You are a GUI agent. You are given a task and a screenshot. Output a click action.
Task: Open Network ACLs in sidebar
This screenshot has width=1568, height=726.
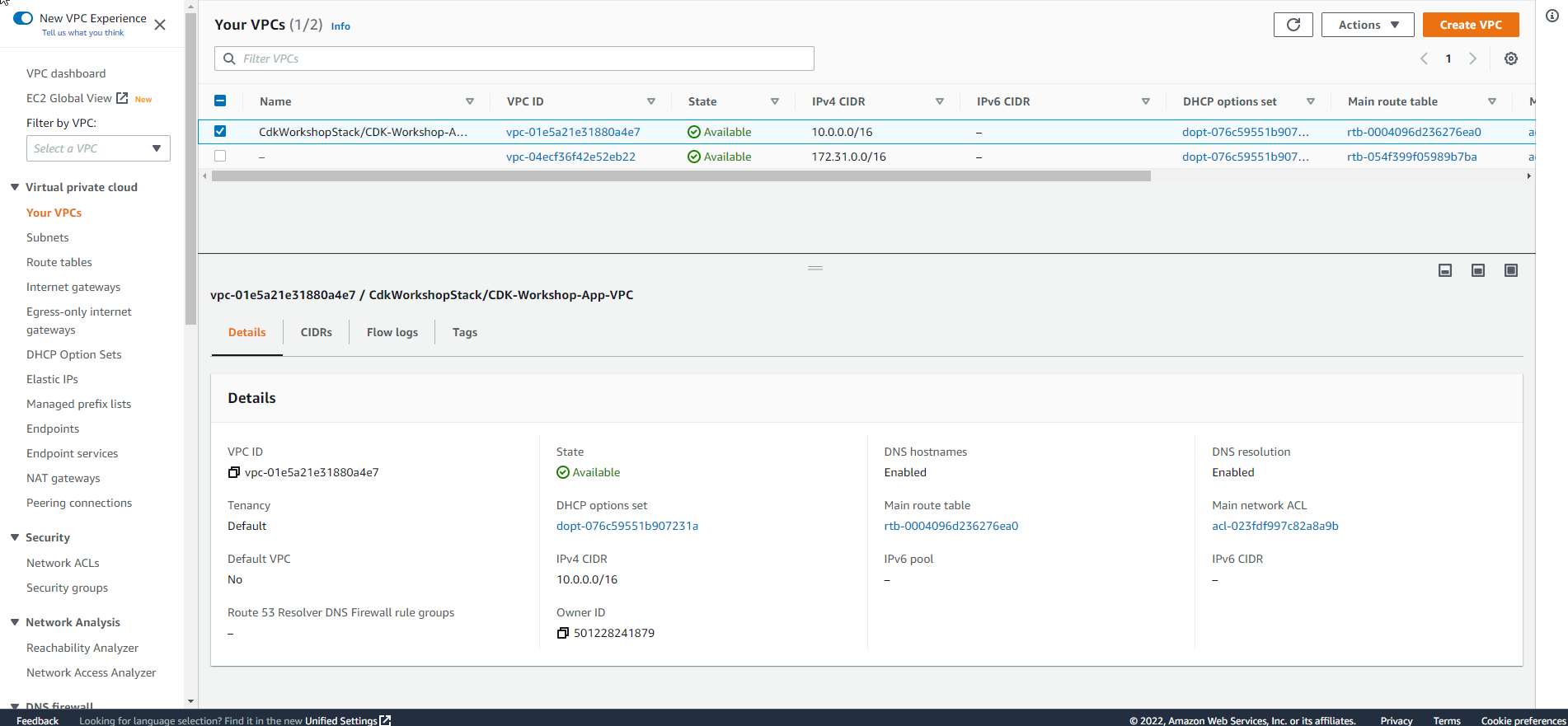[63, 563]
